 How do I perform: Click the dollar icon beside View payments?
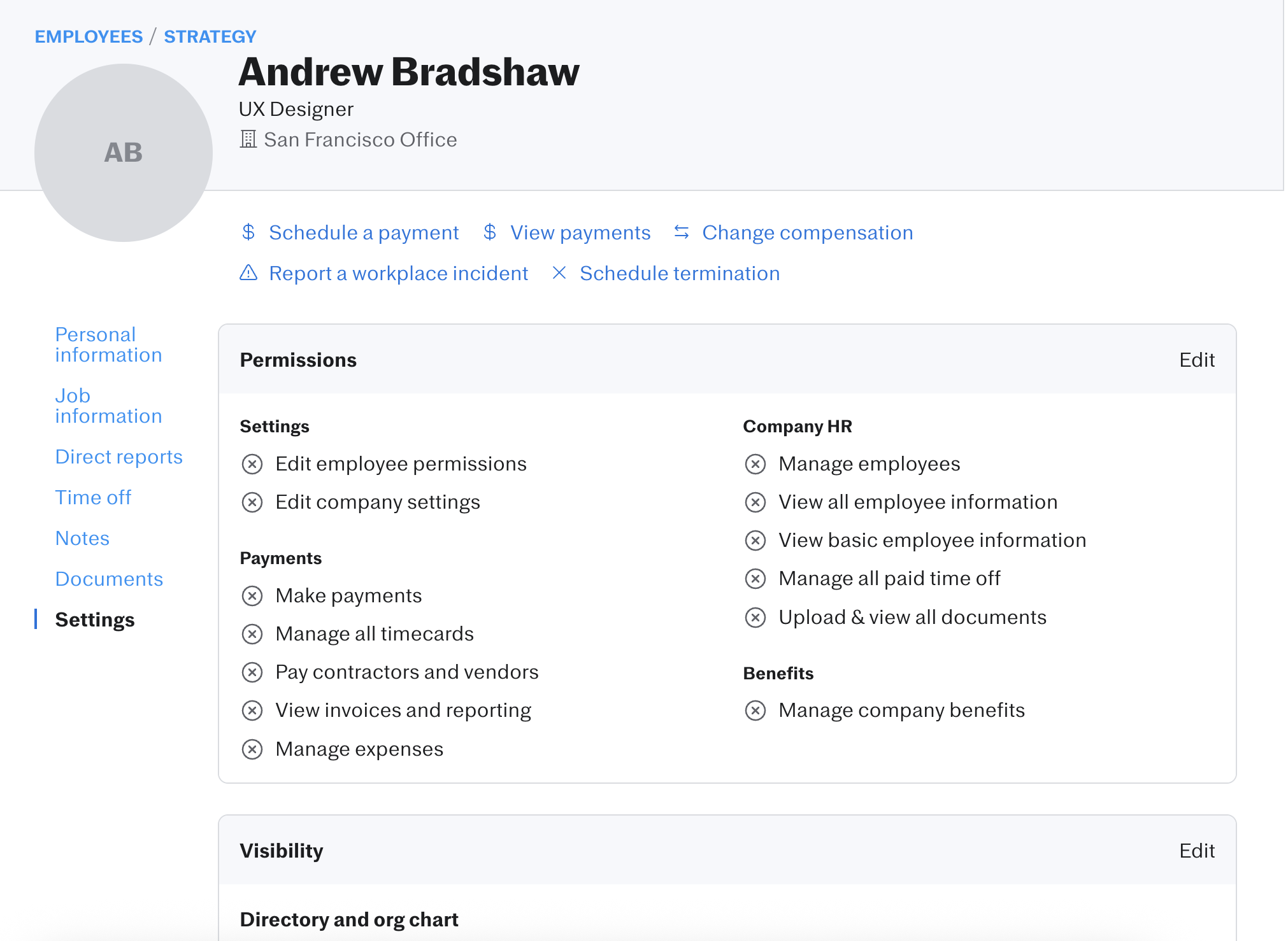click(x=490, y=232)
